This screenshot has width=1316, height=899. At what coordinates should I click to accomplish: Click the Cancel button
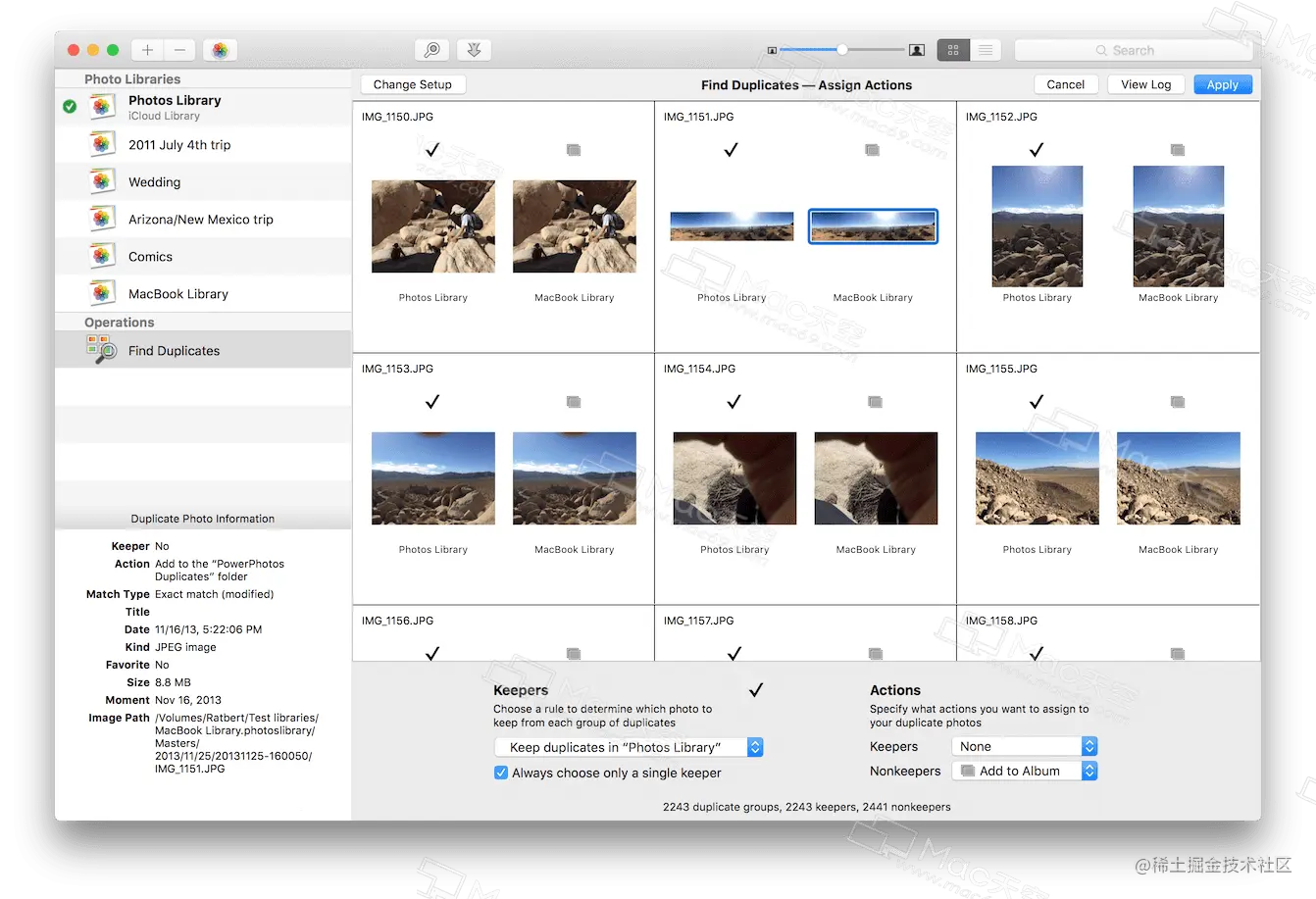pyautogui.click(x=1066, y=84)
